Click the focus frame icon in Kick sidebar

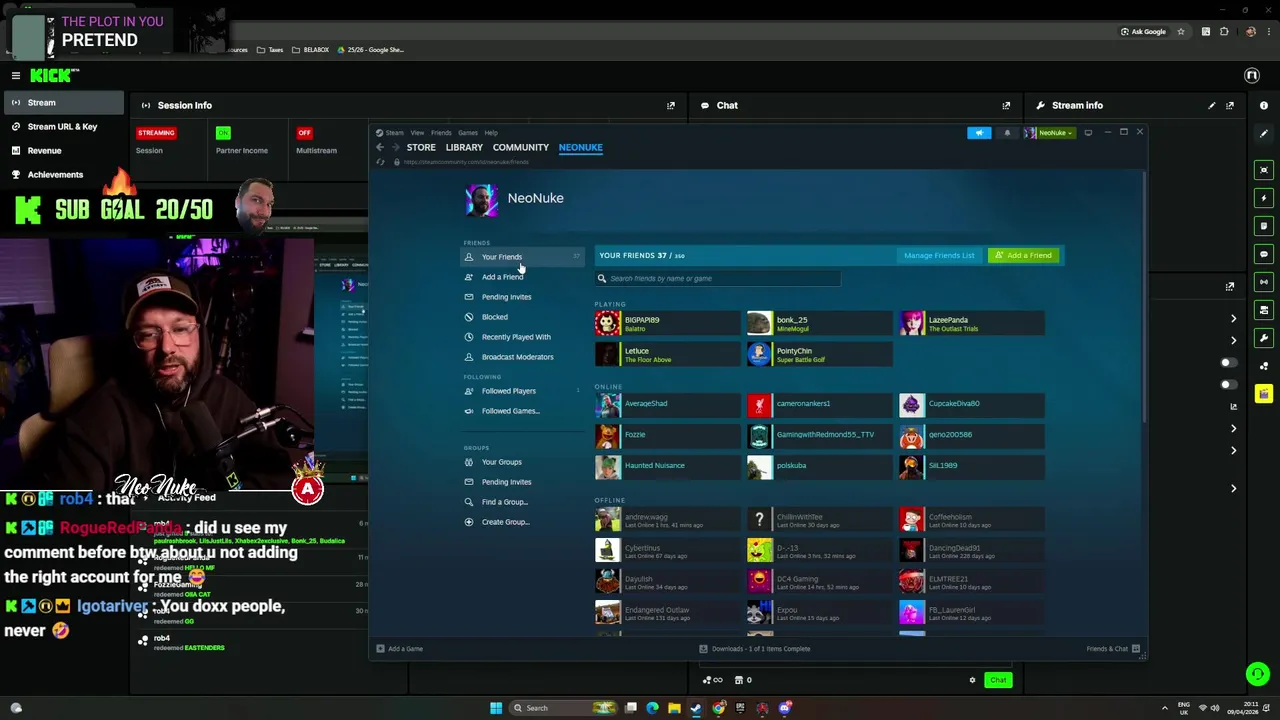click(x=1264, y=170)
